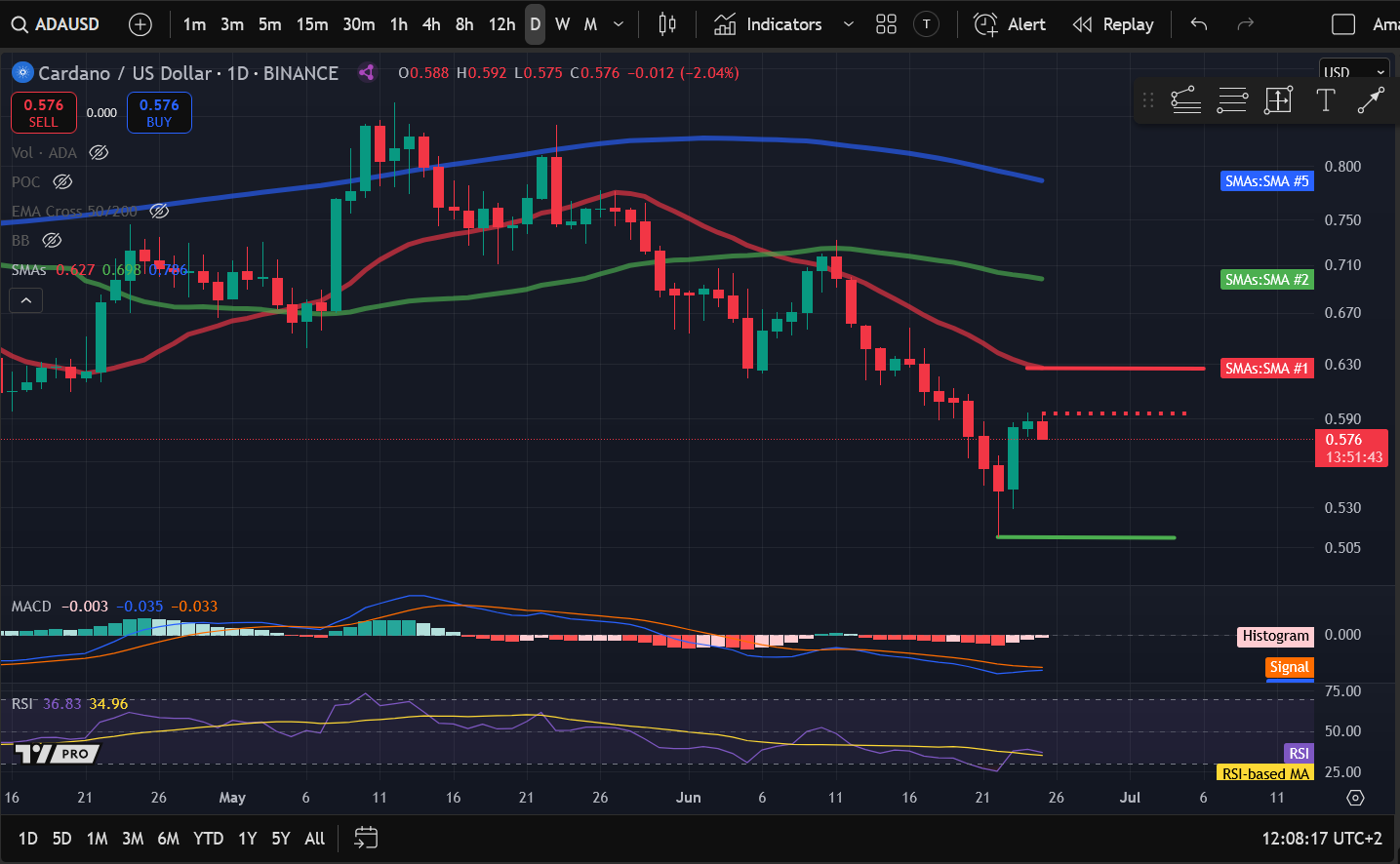
Task: Click the Histogram label on MACD pane
Action: (1276, 637)
